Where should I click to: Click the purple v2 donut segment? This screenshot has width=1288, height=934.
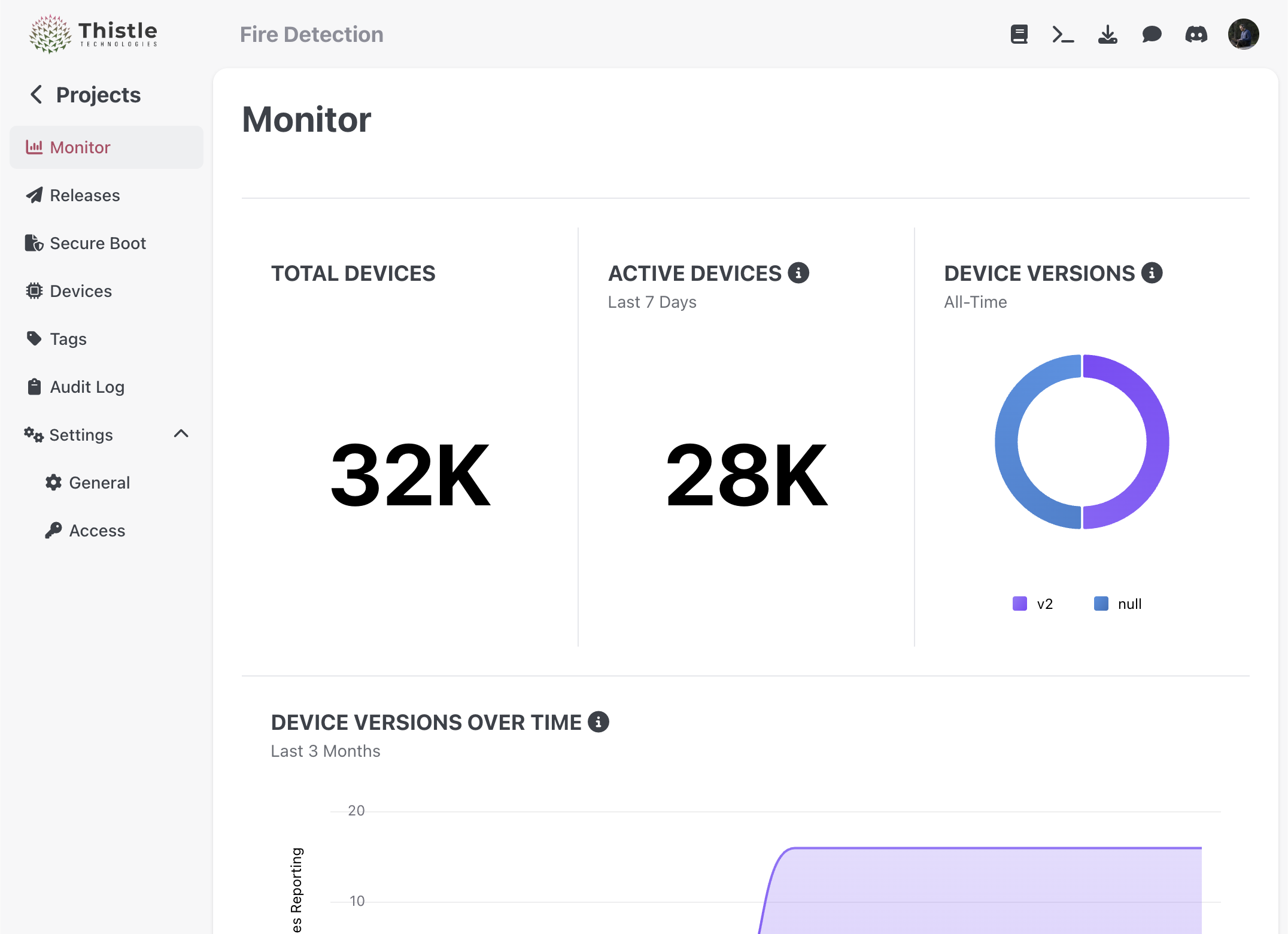1156,442
